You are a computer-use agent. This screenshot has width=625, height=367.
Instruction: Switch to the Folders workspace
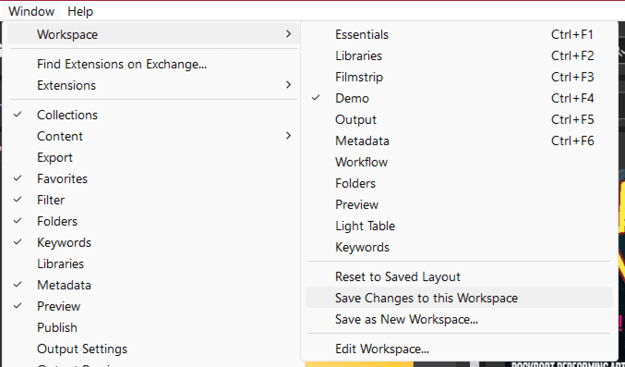459,183
